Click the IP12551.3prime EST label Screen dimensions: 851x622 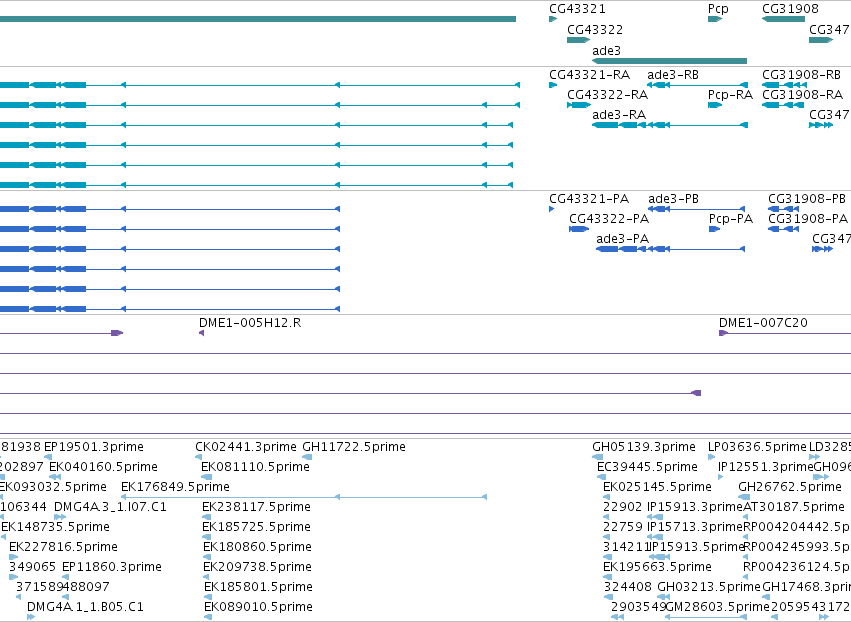point(766,467)
